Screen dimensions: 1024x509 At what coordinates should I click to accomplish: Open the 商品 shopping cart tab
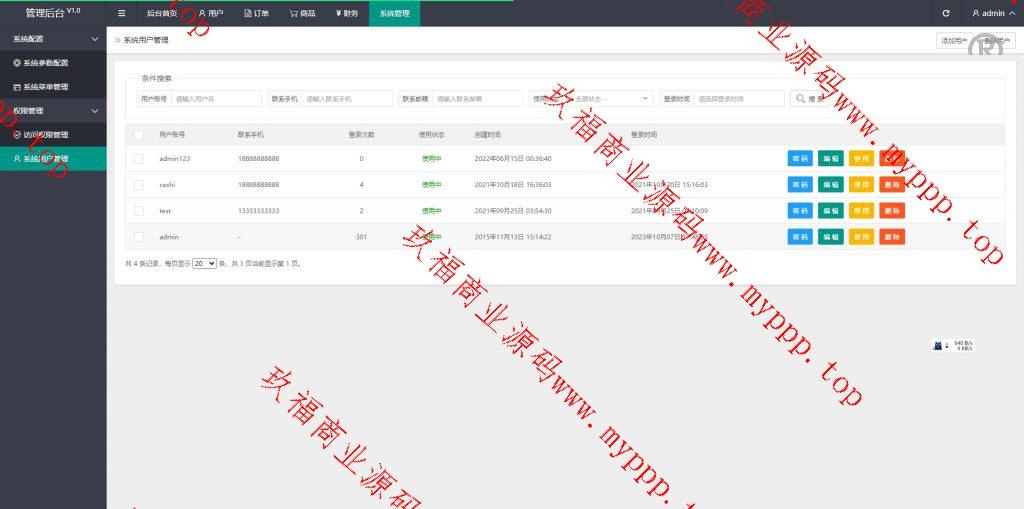pos(302,13)
